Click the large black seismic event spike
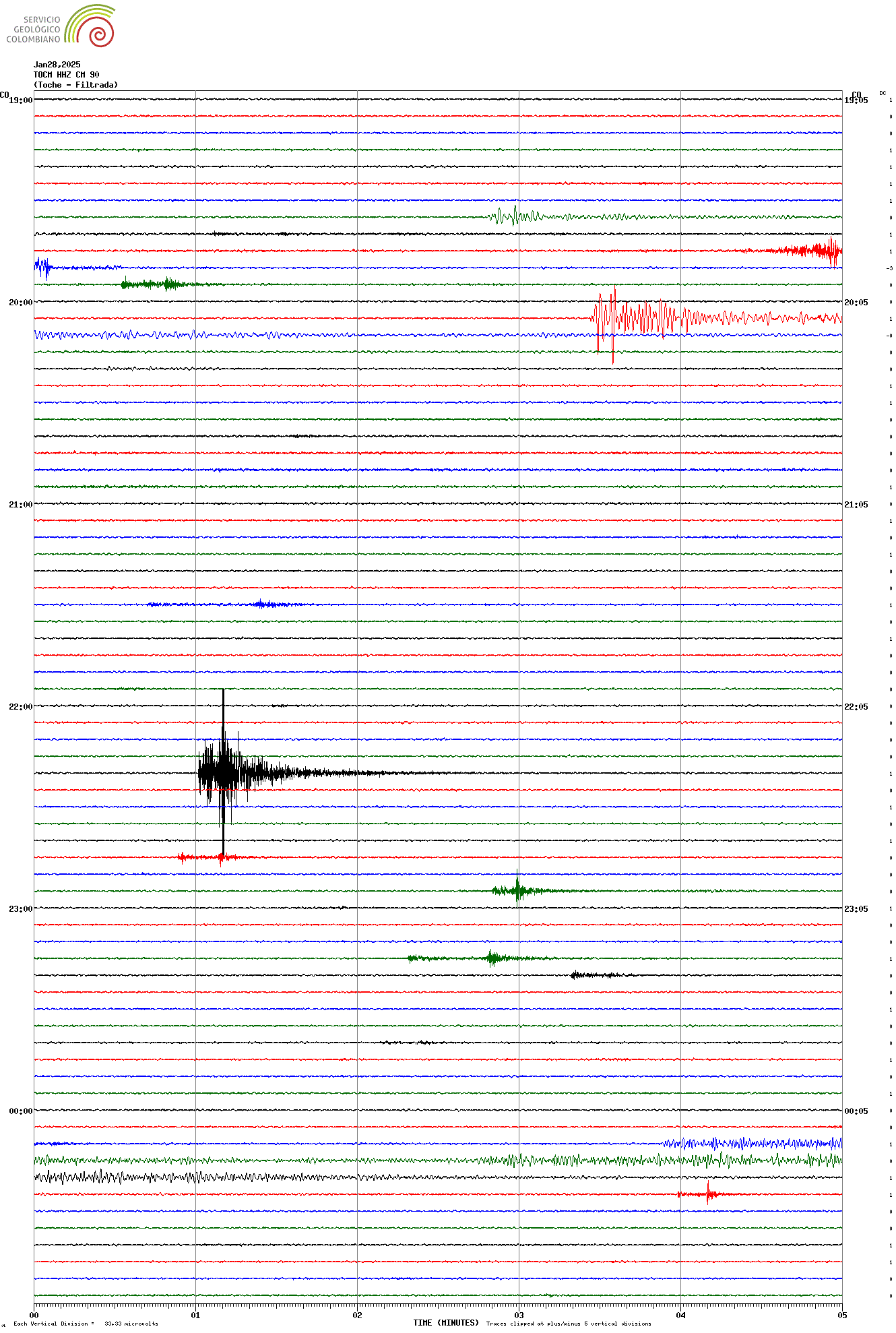The height and width of the screenshot is (1333, 896). [223, 772]
